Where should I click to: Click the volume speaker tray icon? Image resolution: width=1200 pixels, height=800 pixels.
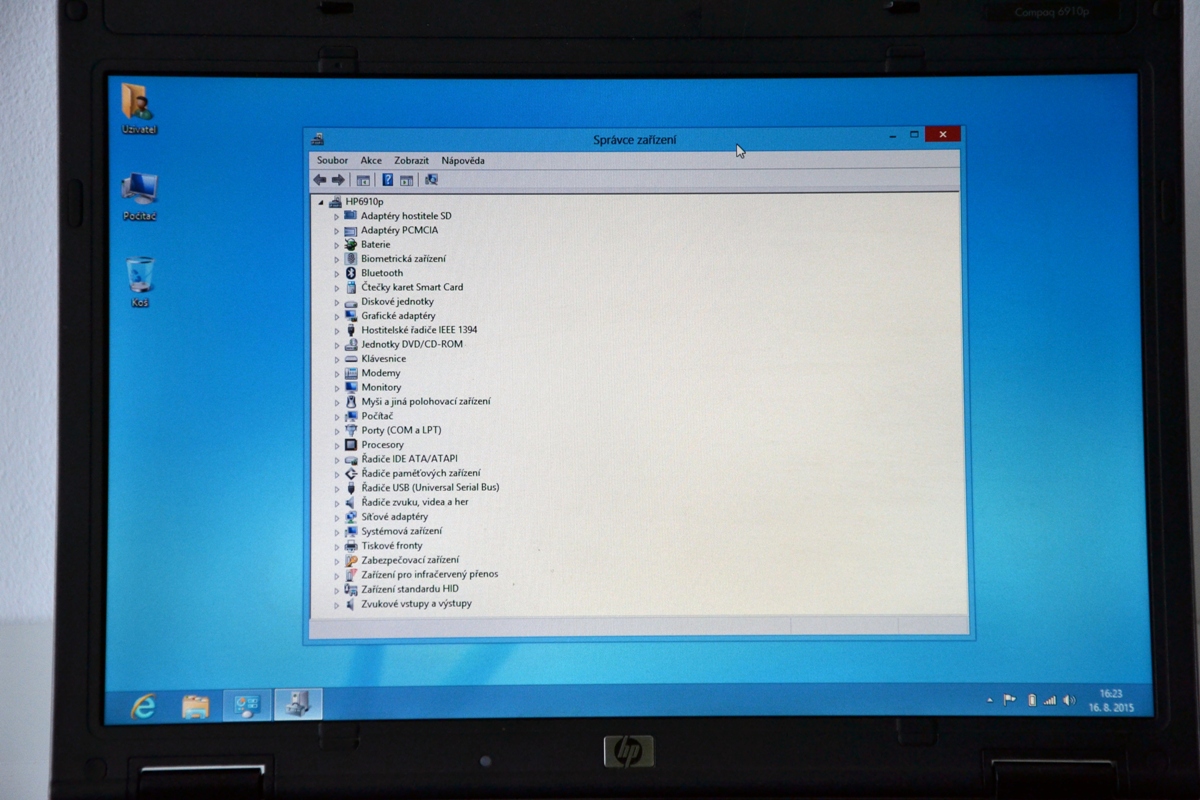click(1069, 701)
